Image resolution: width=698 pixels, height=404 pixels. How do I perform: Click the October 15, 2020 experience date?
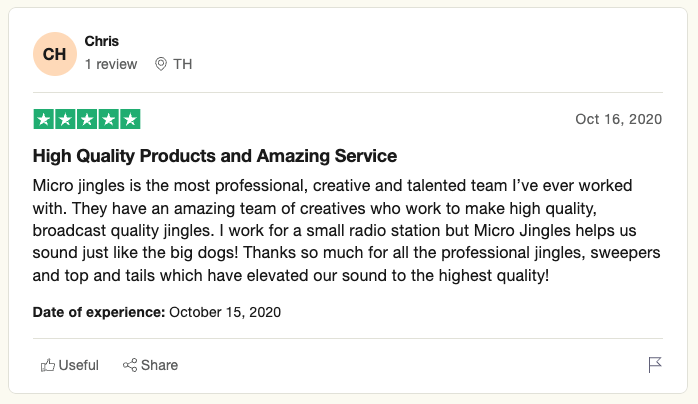[225, 312]
